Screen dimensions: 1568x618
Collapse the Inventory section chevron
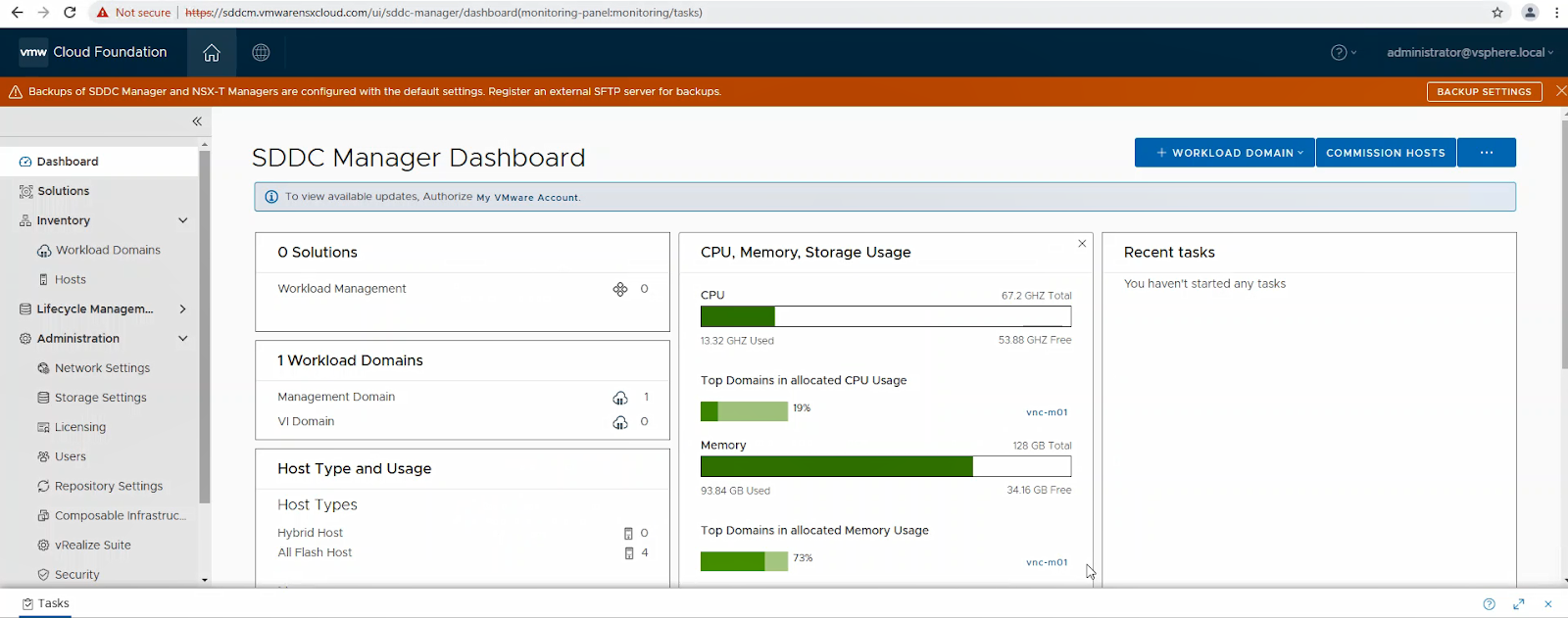pyautogui.click(x=183, y=220)
